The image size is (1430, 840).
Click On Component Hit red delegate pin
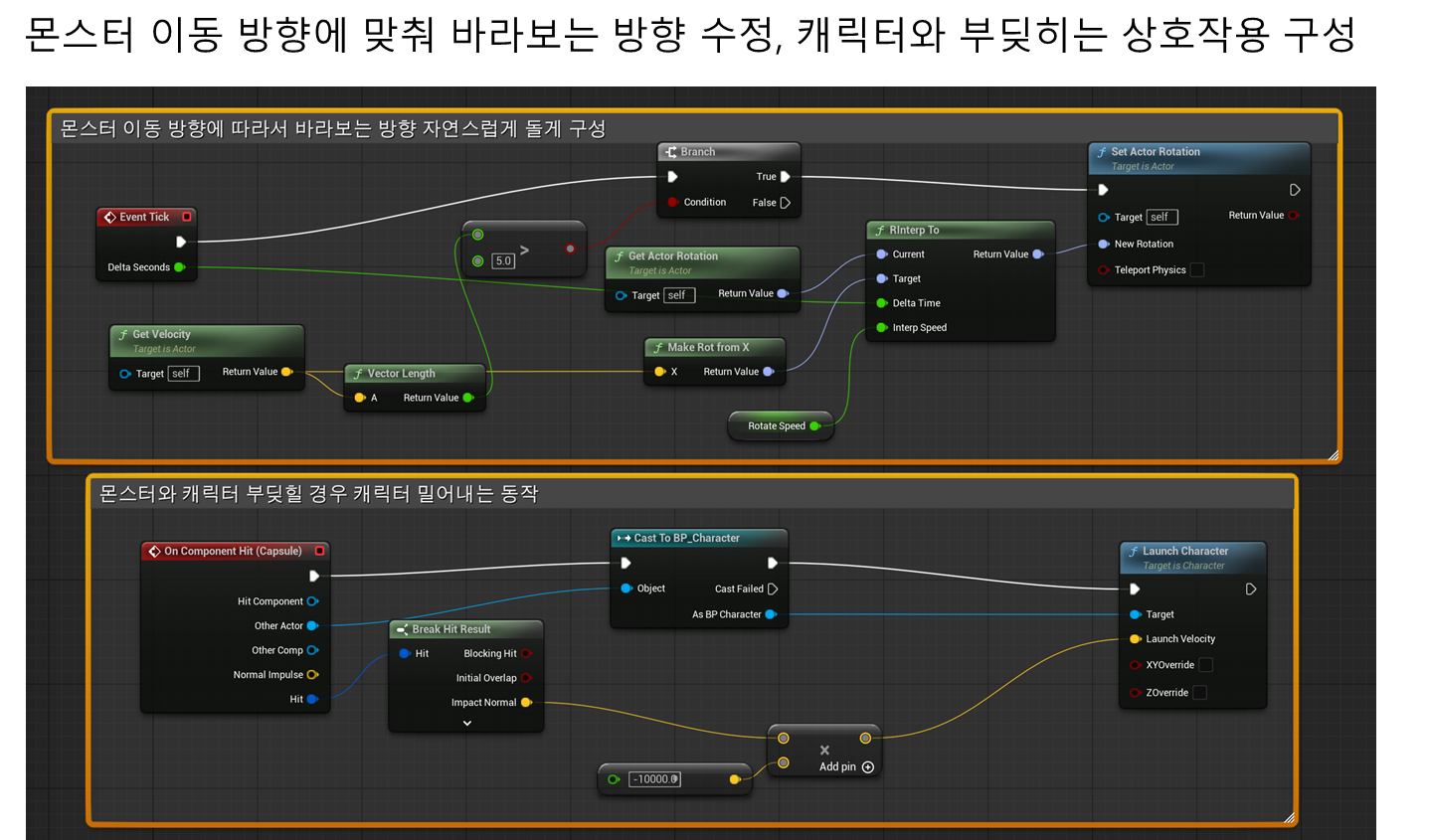point(319,551)
